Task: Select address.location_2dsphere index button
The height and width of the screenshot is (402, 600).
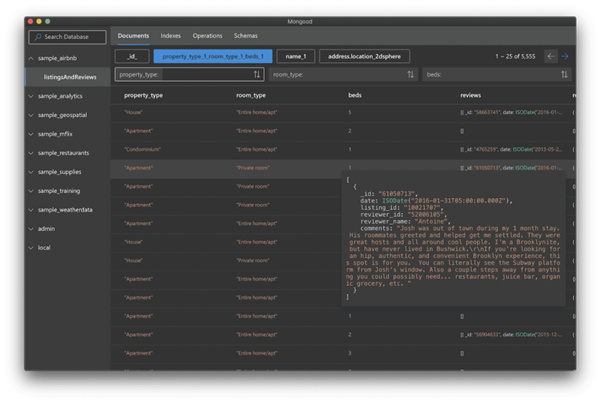Action: tap(364, 57)
